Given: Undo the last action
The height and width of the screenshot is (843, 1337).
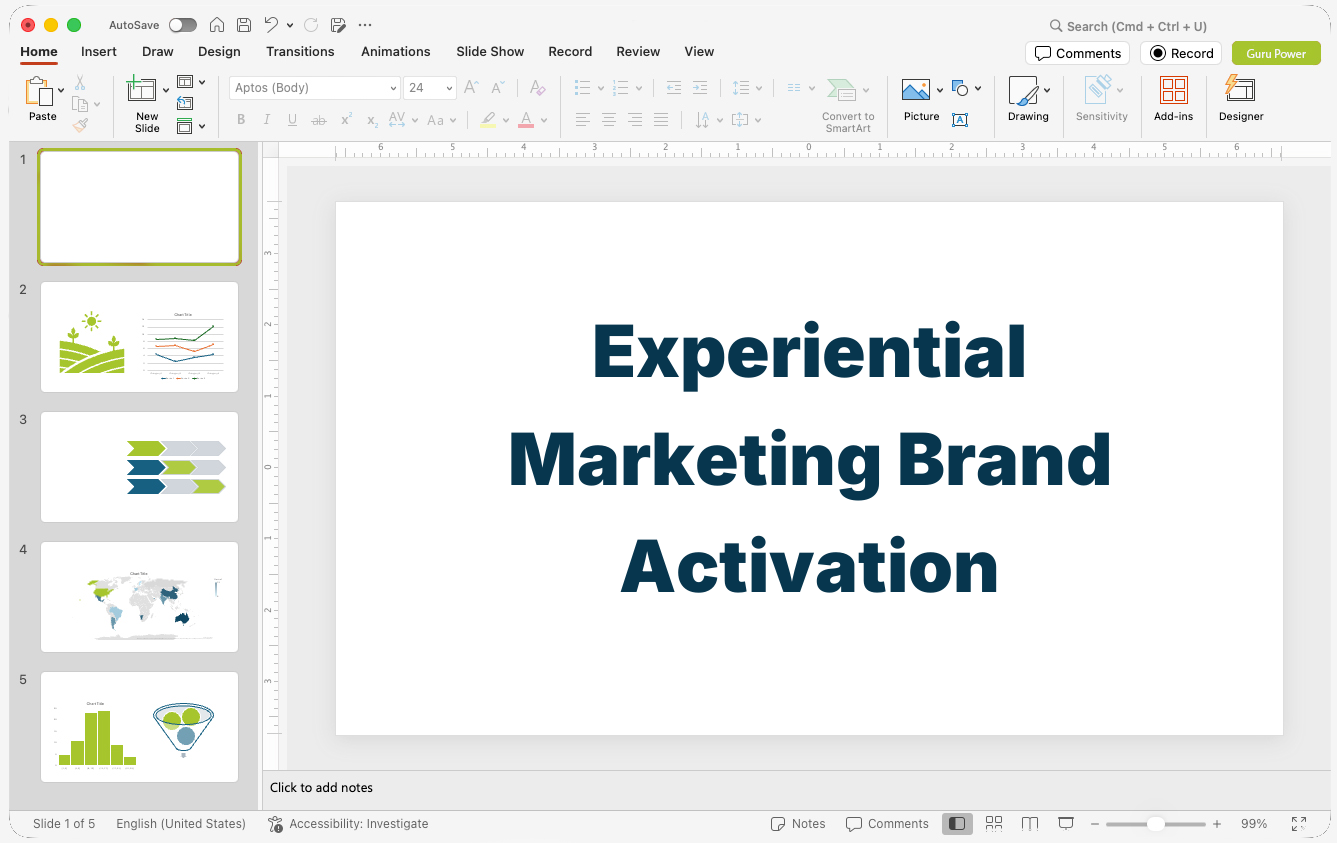Looking at the screenshot, I should (271, 25).
